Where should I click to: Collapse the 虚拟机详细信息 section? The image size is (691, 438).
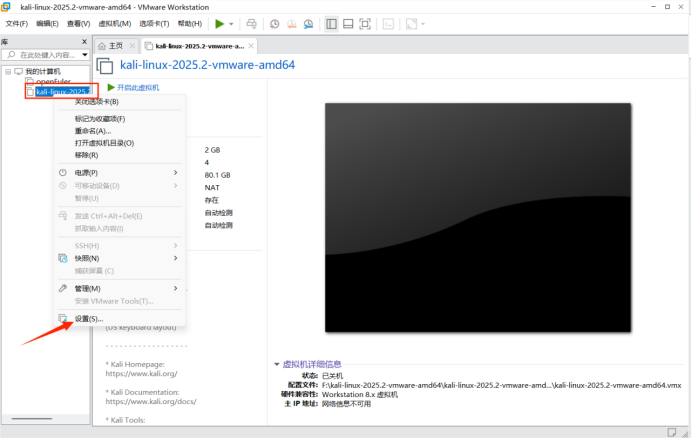277,364
